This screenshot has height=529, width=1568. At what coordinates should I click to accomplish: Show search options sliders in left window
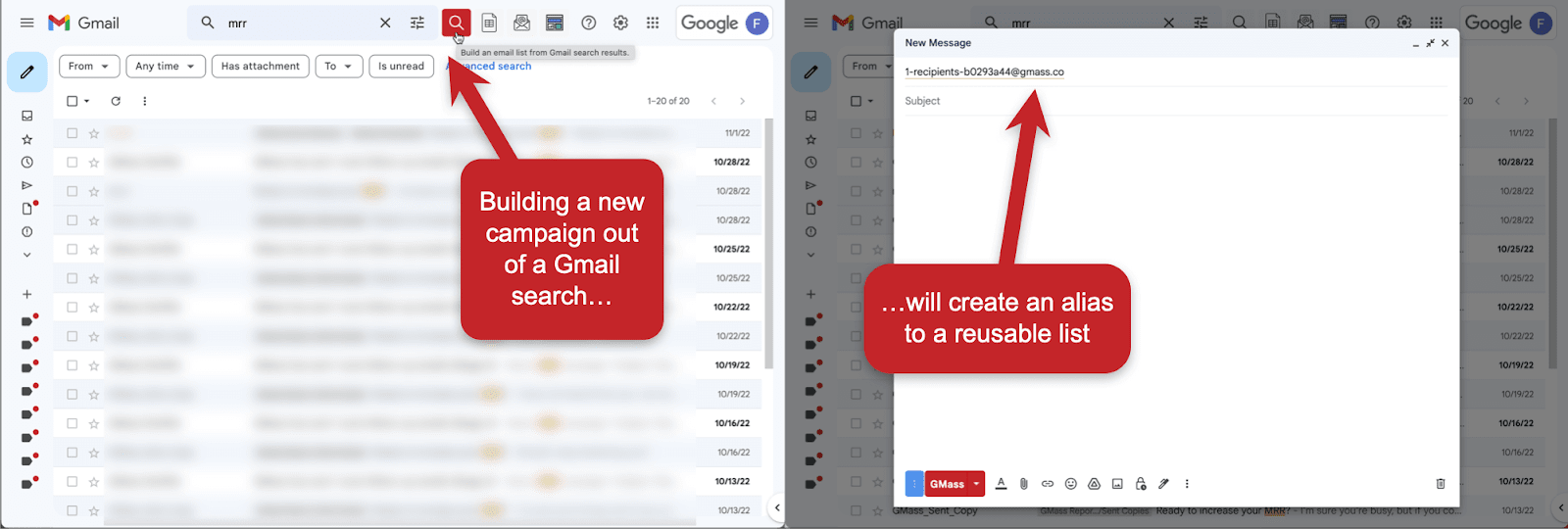[x=417, y=23]
